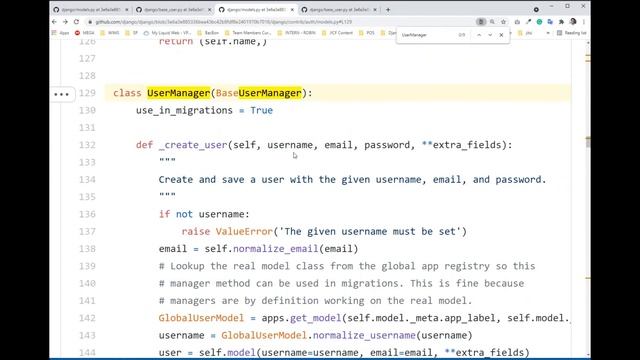Click **extra_fields parameter on line 132
Viewport: 640px width, 360px height.
click(461, 145)
